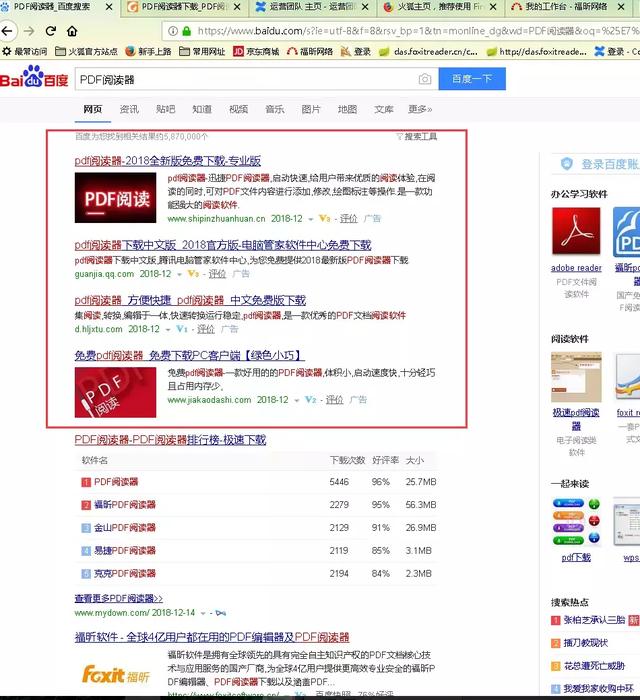Click the 极速pdf阅读器 sidebar thumbnail

(576, 377)
